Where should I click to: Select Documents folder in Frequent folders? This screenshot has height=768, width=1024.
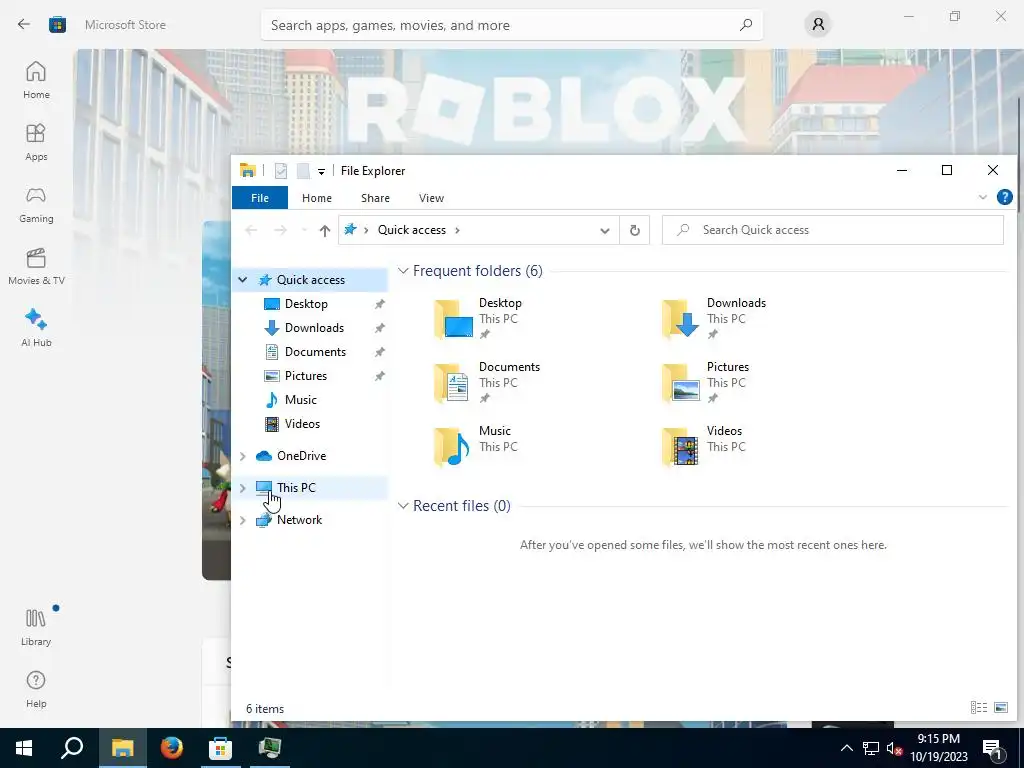pyautogui.click(x=487, y=382)
